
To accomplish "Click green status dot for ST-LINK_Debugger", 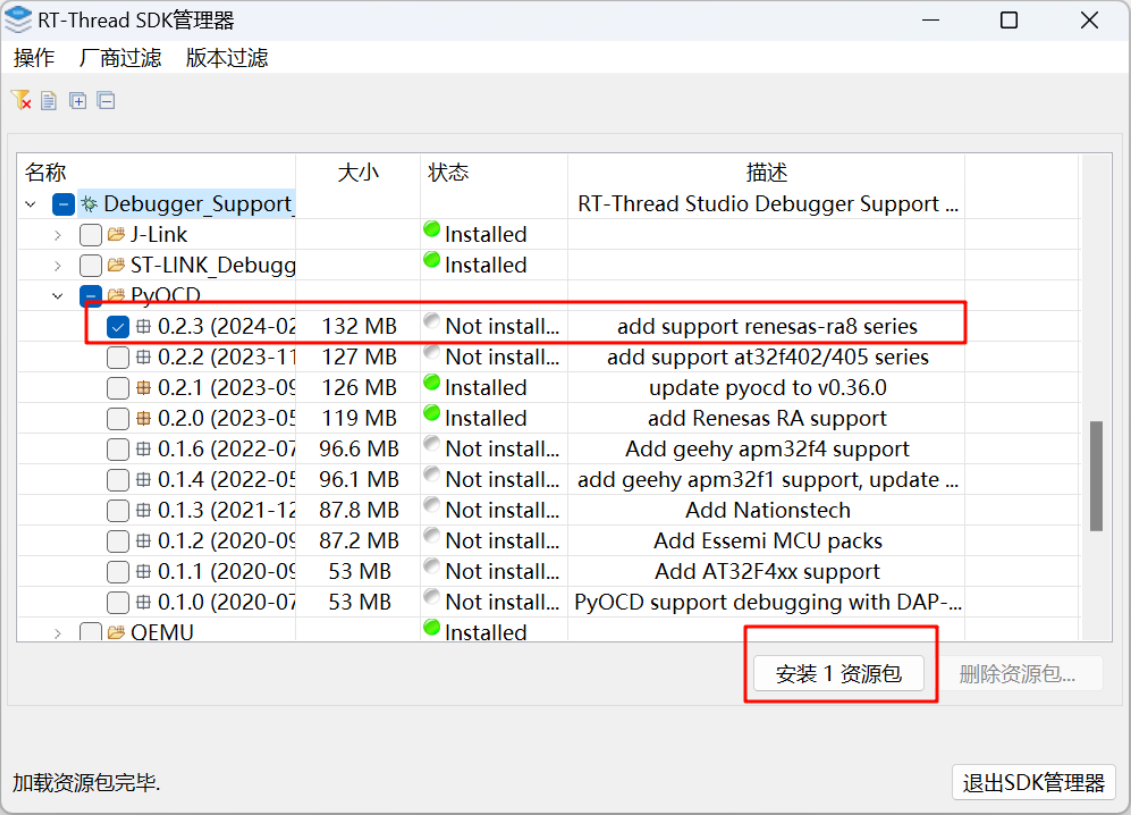I will coord(432,260).
